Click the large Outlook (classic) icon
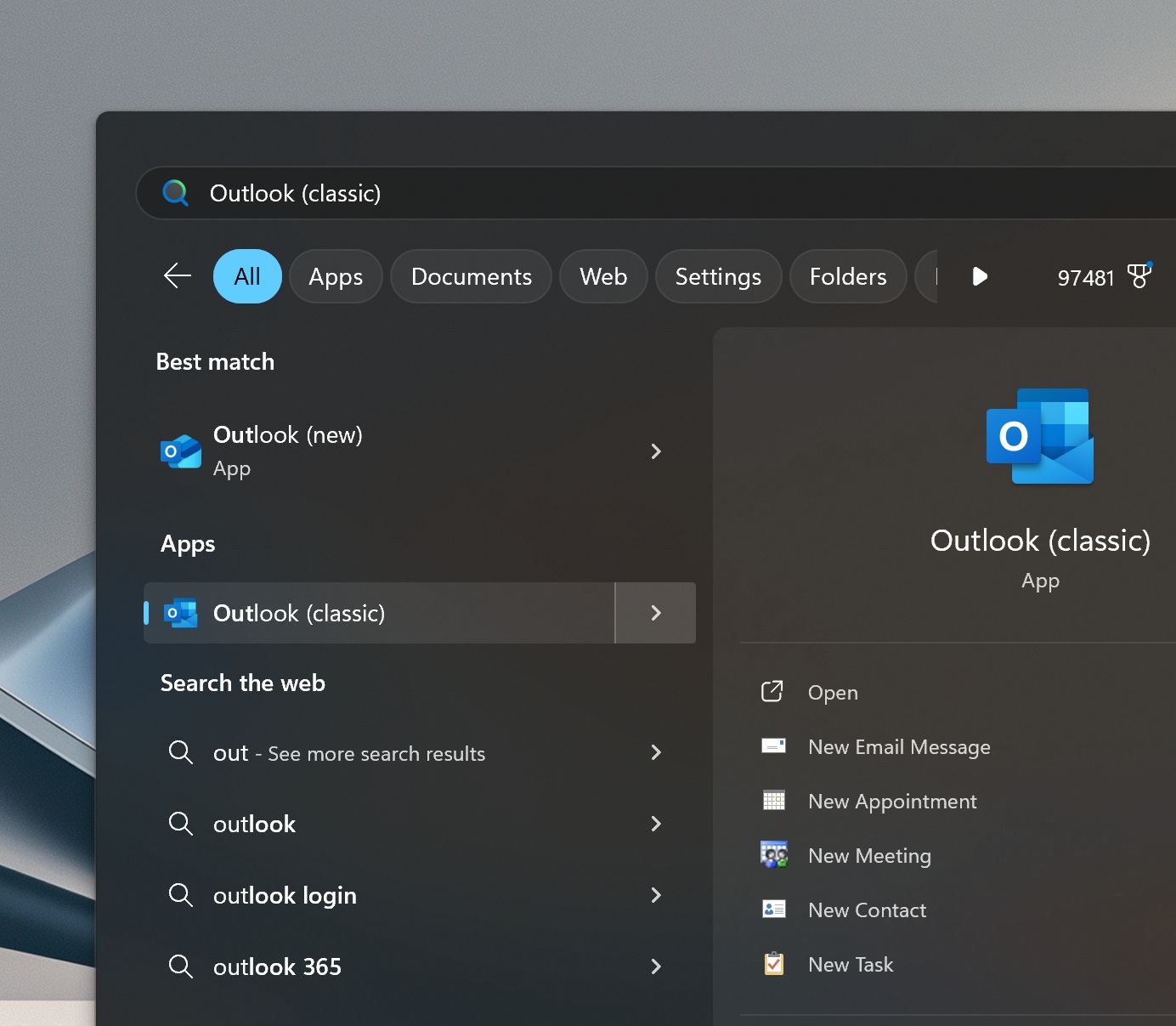Screen dimensions: 1176x1026 [x=1040, y=437]
